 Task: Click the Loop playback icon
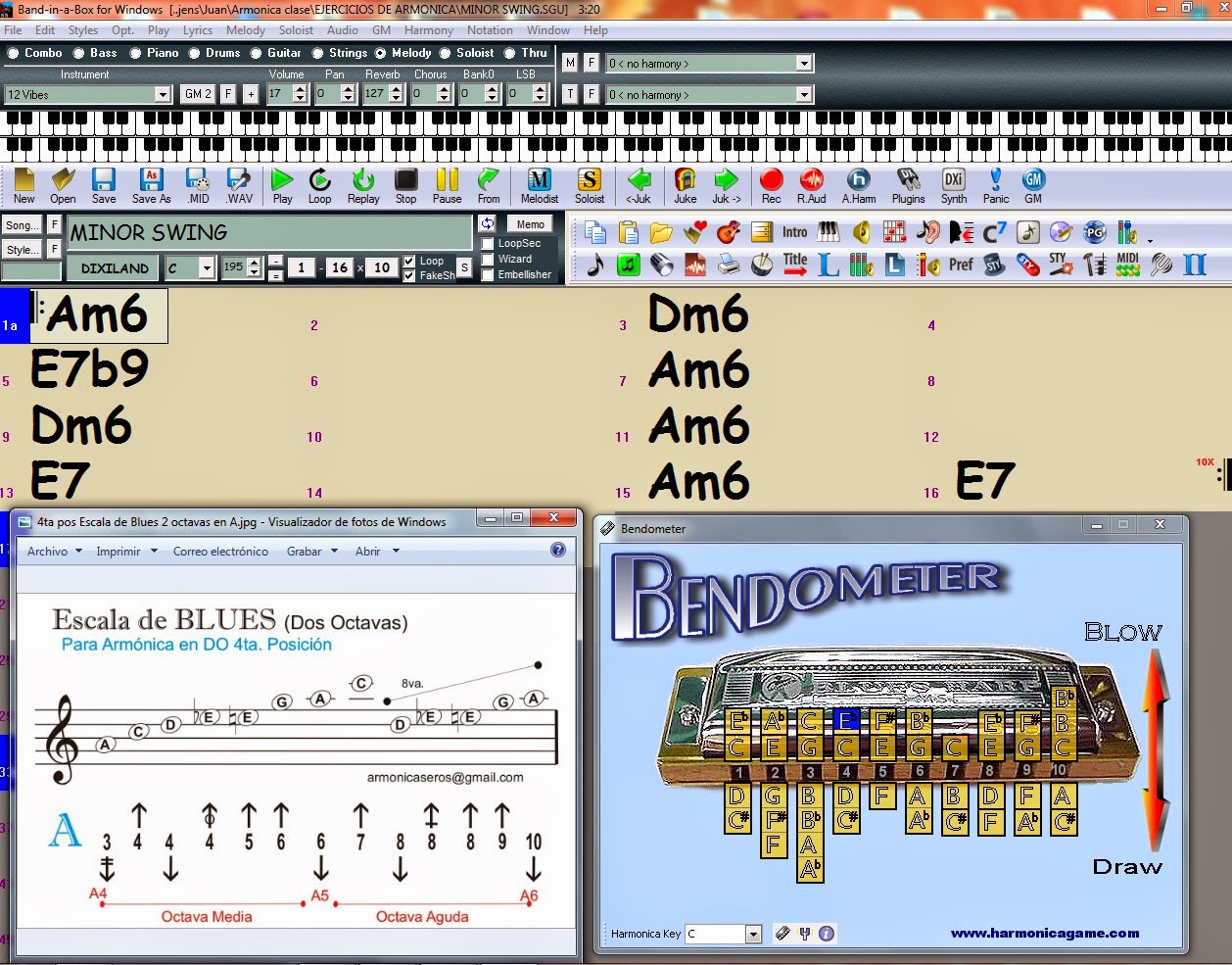coord(319,185)
